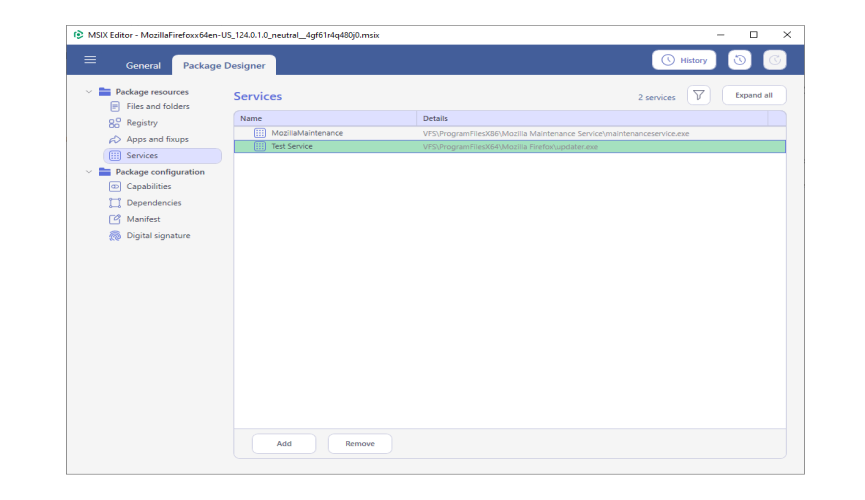Click the Expand all button
The width and height of the screenshot is (865, 500).
754,95
